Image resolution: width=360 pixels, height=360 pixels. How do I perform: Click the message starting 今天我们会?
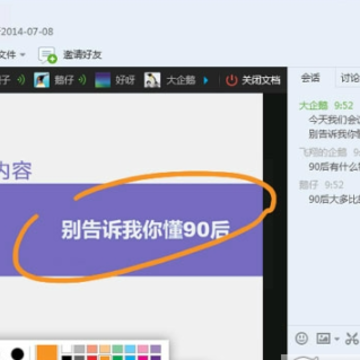pos(334,119)
